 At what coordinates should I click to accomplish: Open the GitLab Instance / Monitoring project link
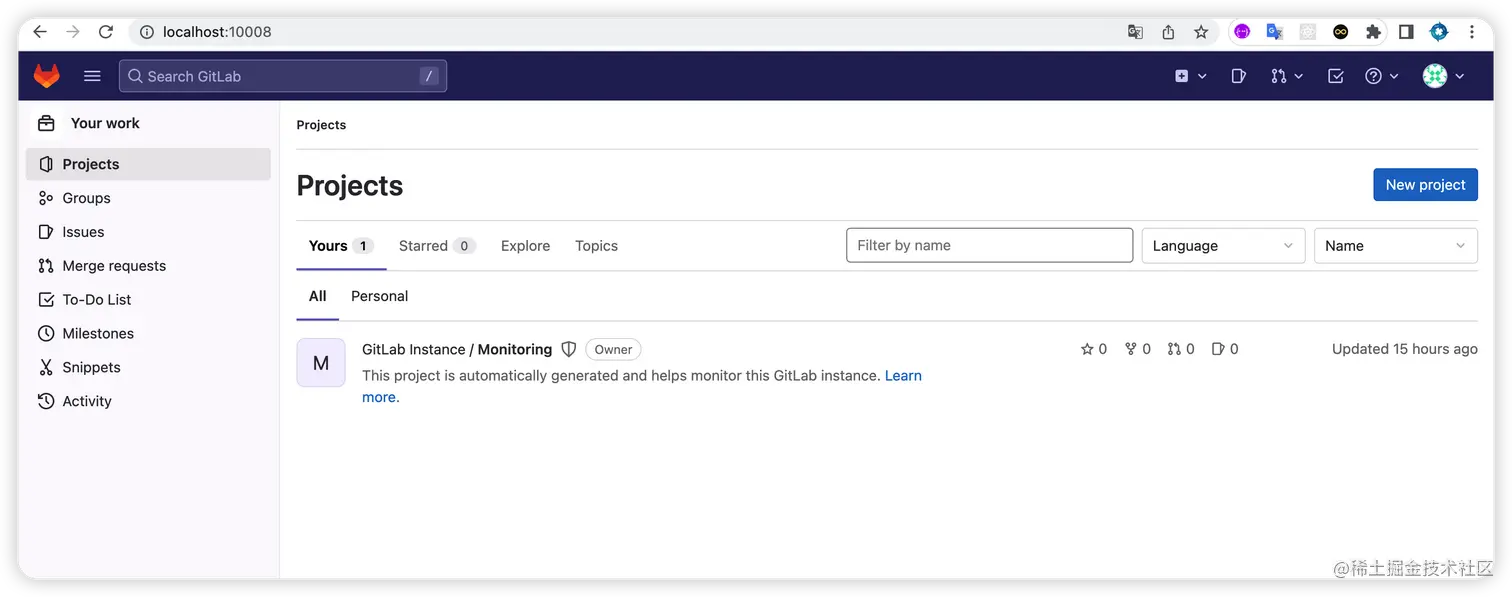point(457,349)
